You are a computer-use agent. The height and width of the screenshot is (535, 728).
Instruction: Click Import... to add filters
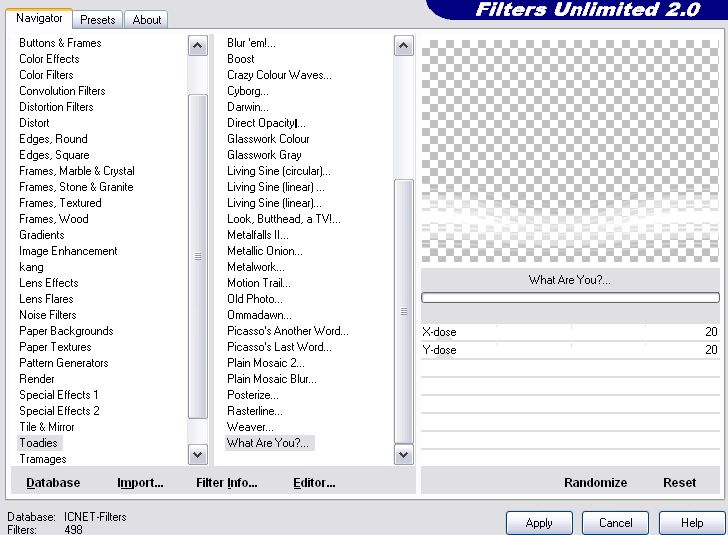click(140, 482)
